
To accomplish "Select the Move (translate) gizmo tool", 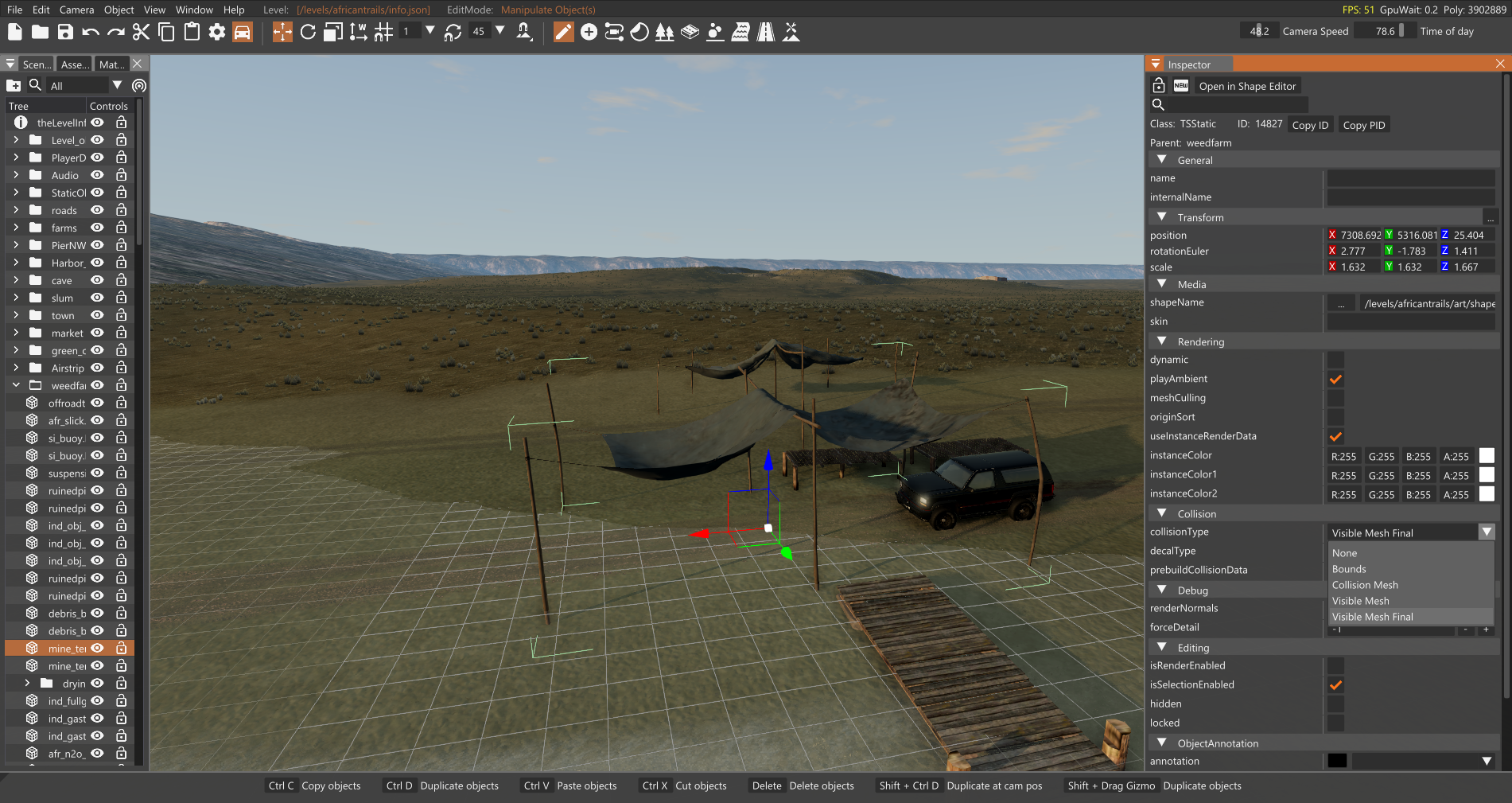I will (282, 32).
